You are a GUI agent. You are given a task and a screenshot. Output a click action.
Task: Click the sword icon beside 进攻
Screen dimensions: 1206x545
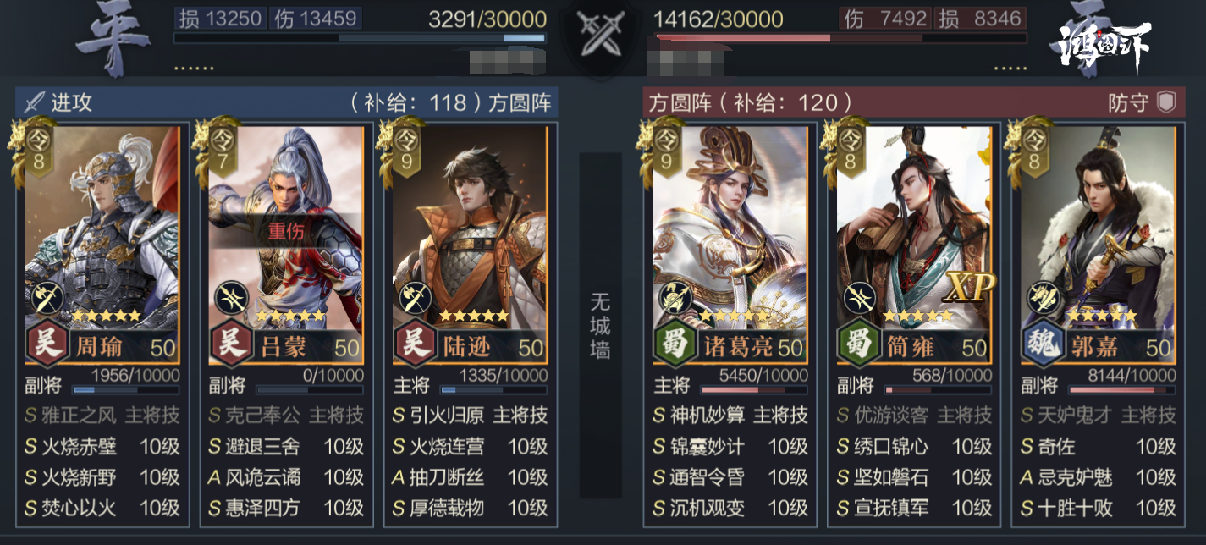pos(34,102)
